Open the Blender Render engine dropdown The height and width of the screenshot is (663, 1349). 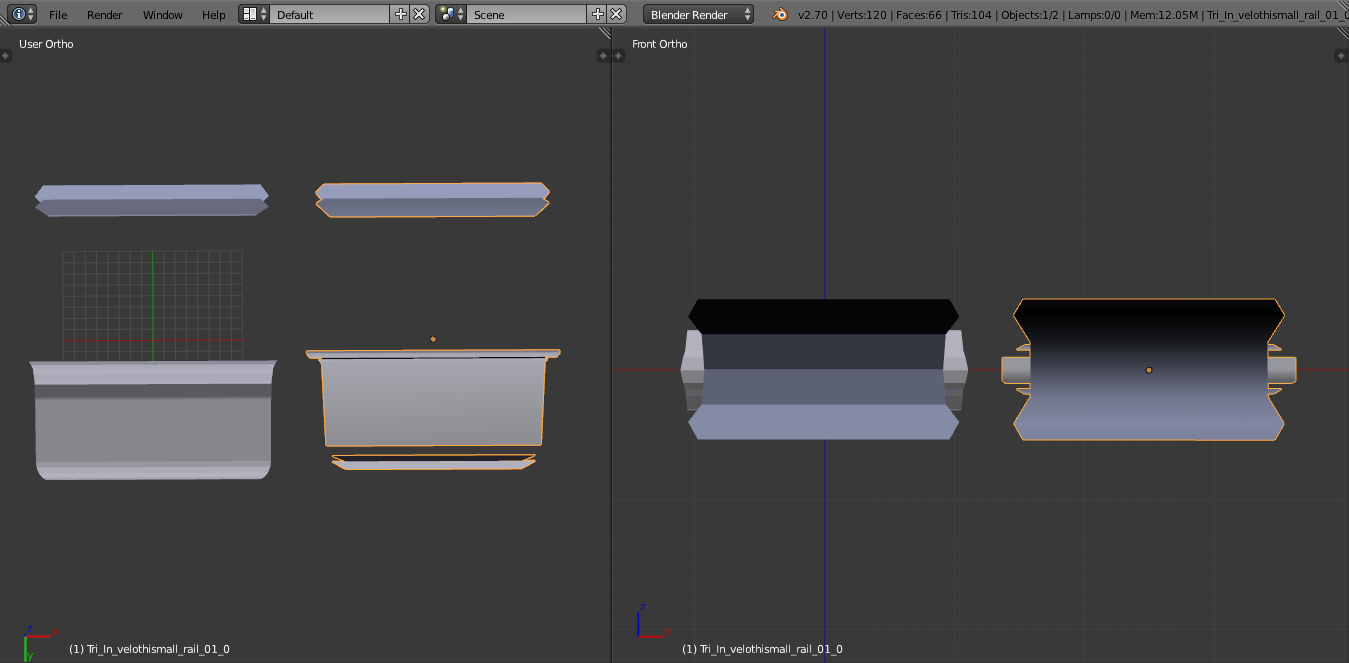pyautogui.click(x=698, y=14)
